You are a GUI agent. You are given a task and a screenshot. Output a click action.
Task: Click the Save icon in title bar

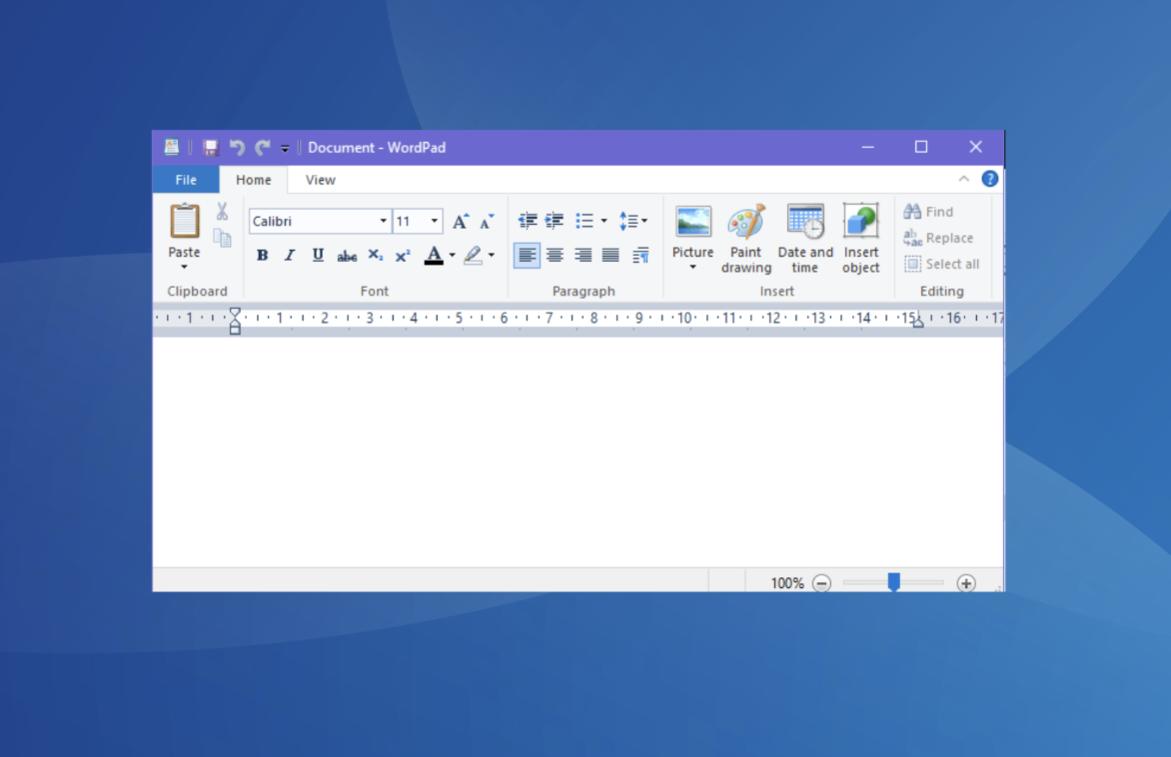pyautogui.click(x=210, y=148)
